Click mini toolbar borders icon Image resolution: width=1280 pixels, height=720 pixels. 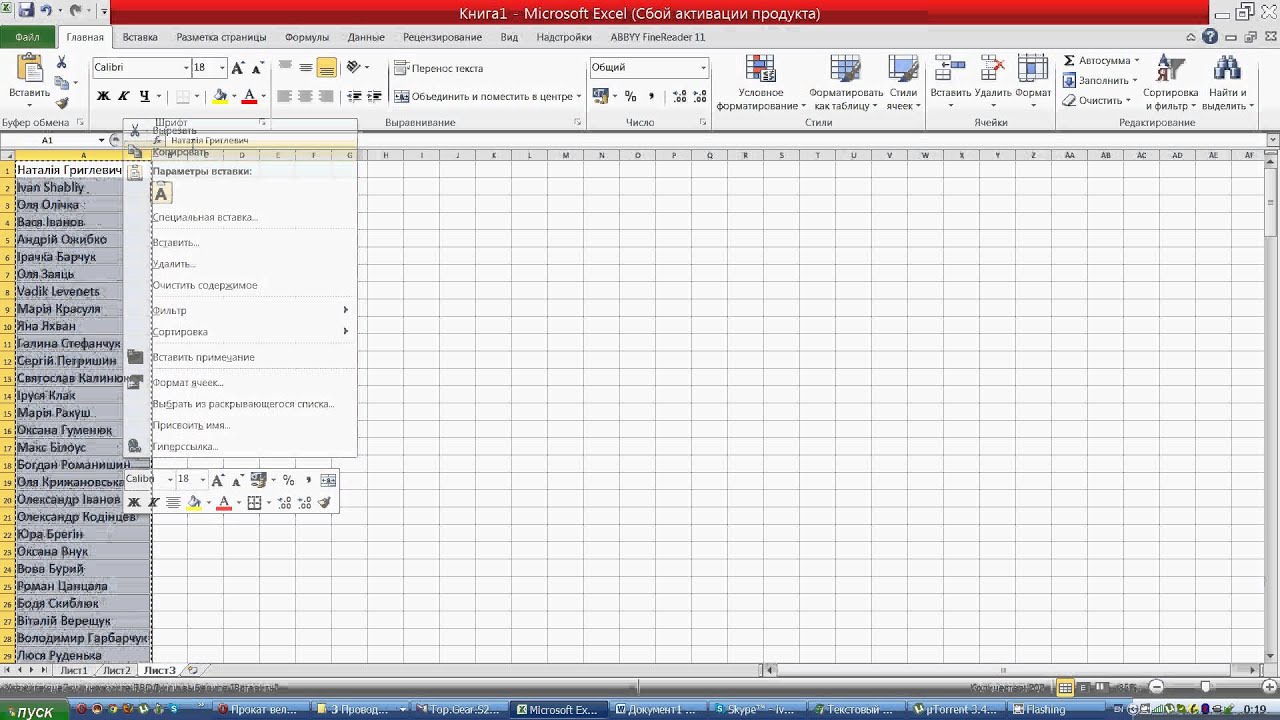pyautogui.click(x=254, y=502)
